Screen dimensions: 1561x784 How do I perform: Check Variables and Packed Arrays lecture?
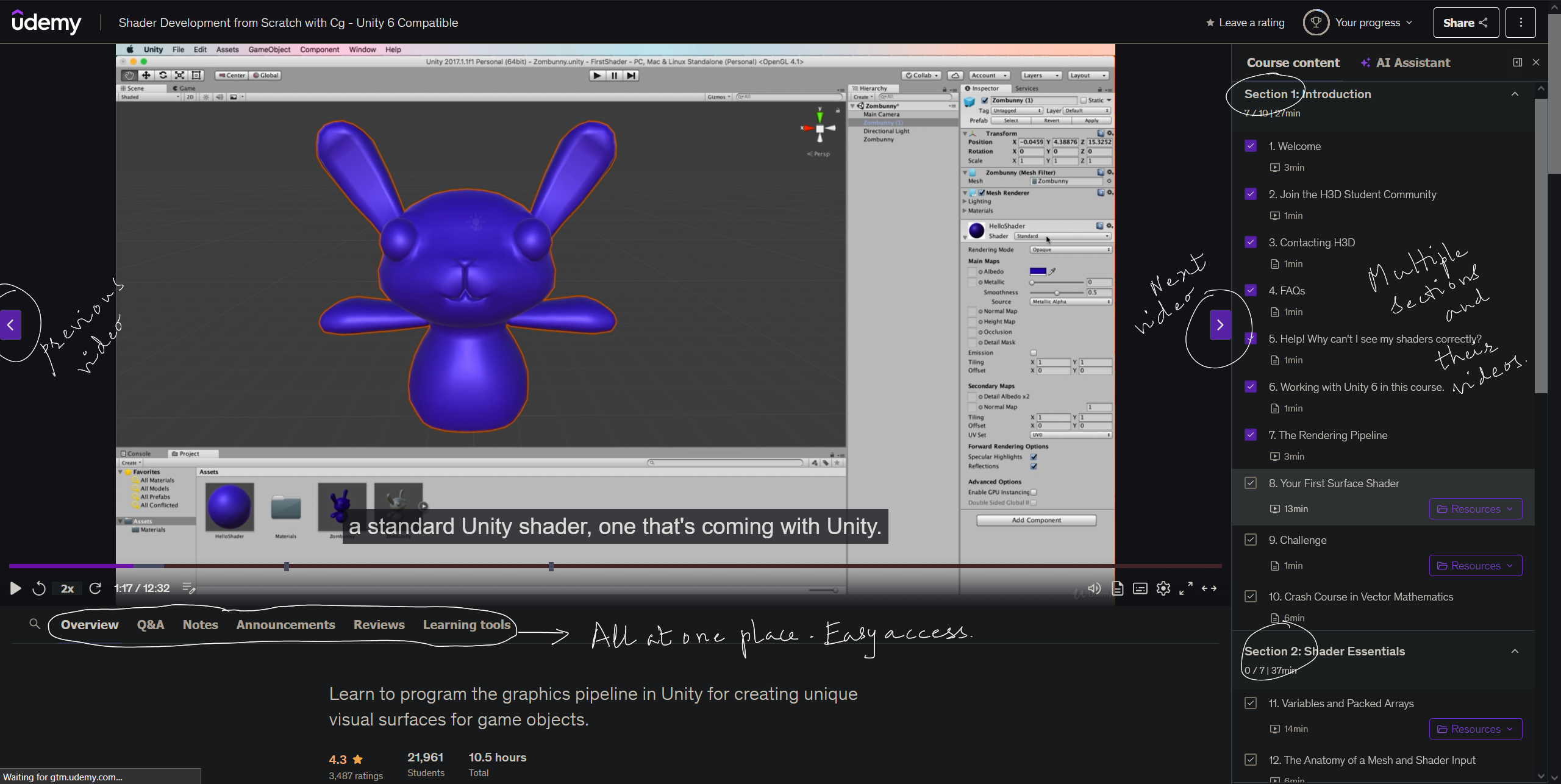(x=1251, y=703)
